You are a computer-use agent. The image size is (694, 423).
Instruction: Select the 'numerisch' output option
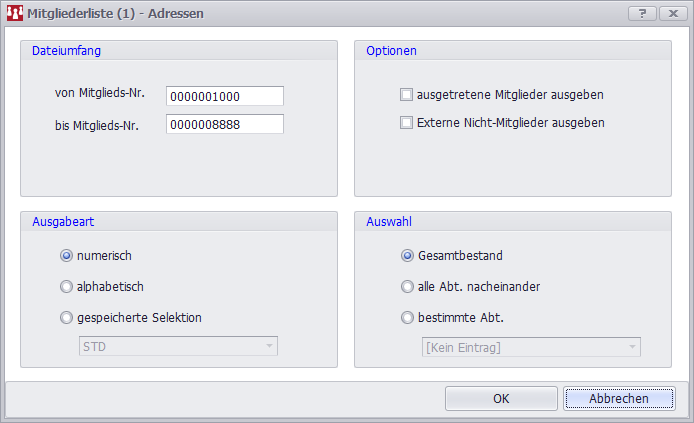pos(67,255)
